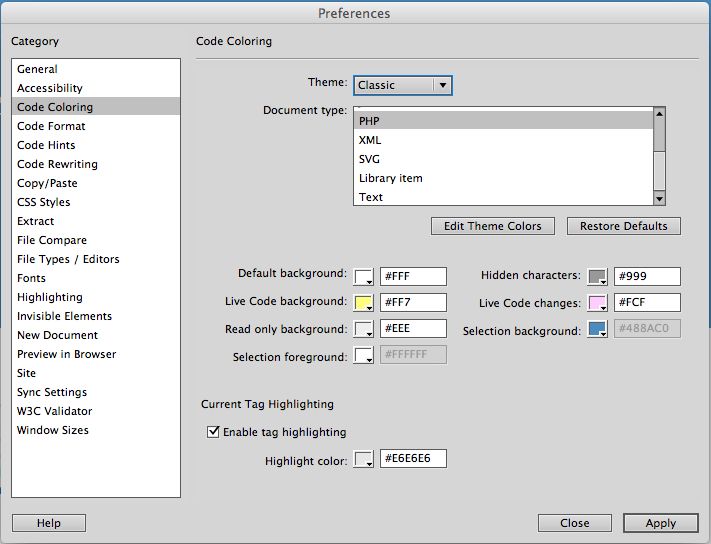Viewport: 711px width, 544px height.
Task: Go to the Site category
Action: click(x=96, y=374)
